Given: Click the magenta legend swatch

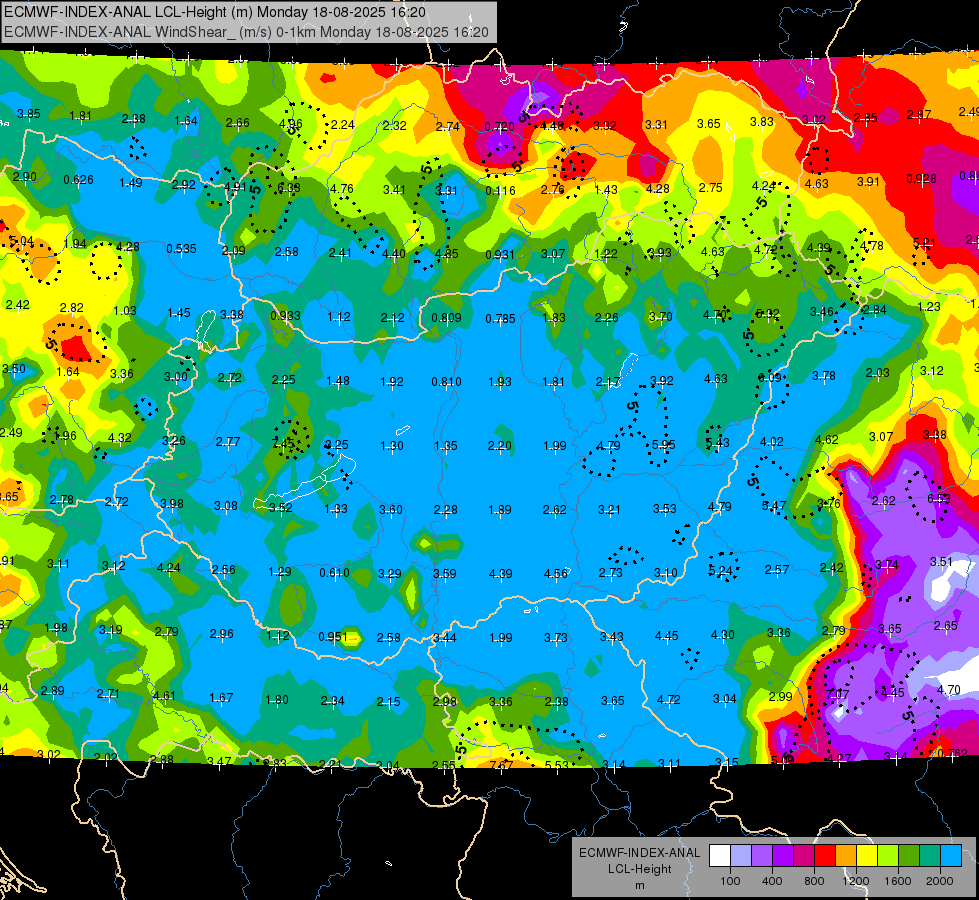Looking at the screenshot, I should (x=804, y=855).
